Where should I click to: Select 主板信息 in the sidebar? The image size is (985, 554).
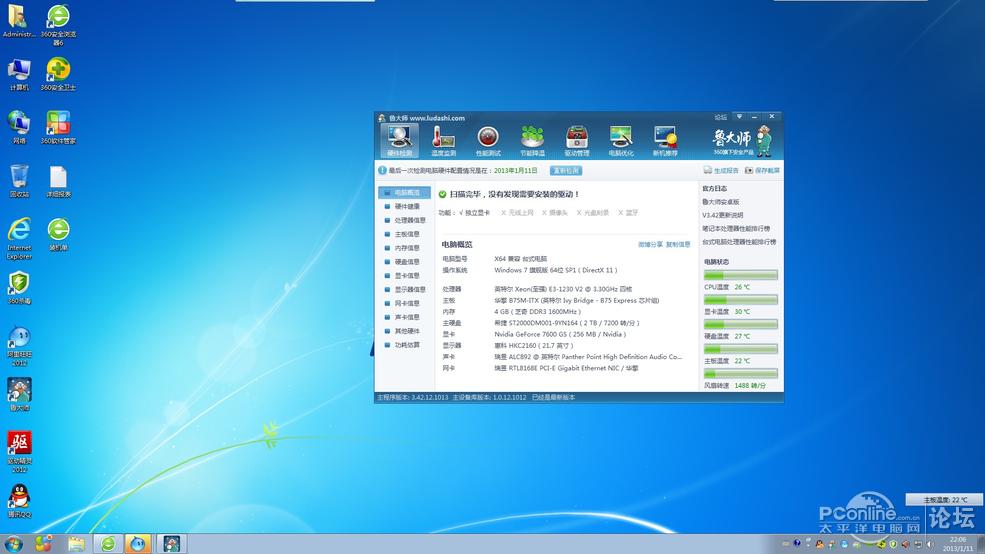click(x=405, y=234)
